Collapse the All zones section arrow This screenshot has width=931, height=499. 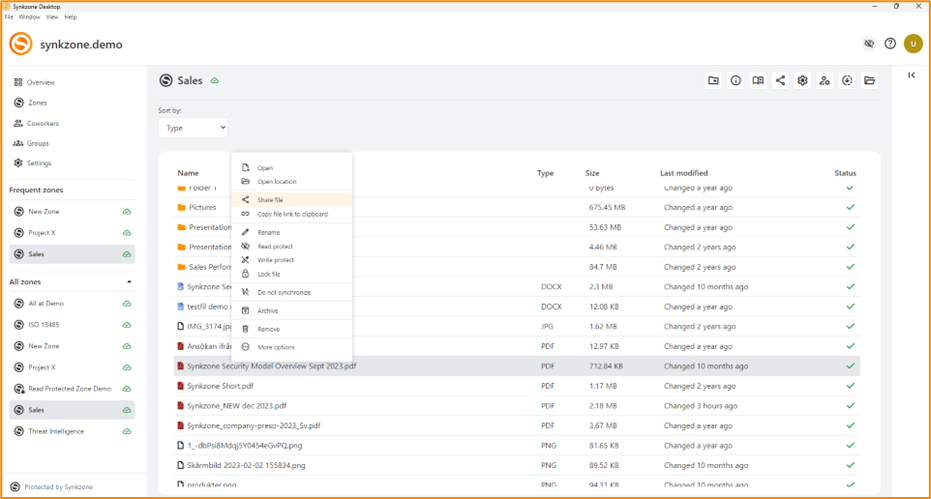pyautogui.click(x=128, y=282)
